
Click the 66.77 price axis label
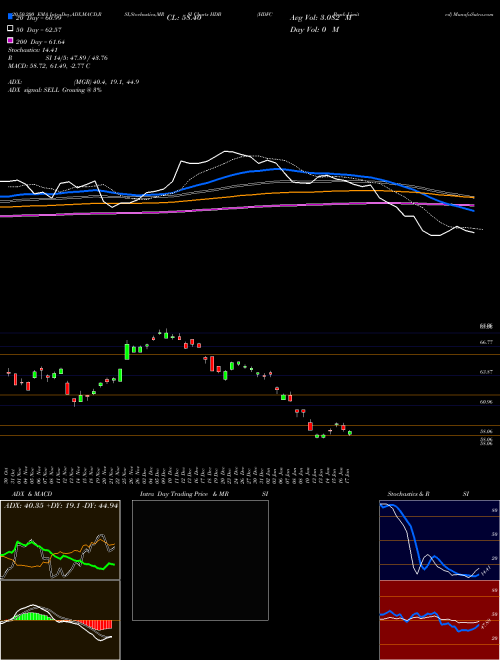click(486, 343)
